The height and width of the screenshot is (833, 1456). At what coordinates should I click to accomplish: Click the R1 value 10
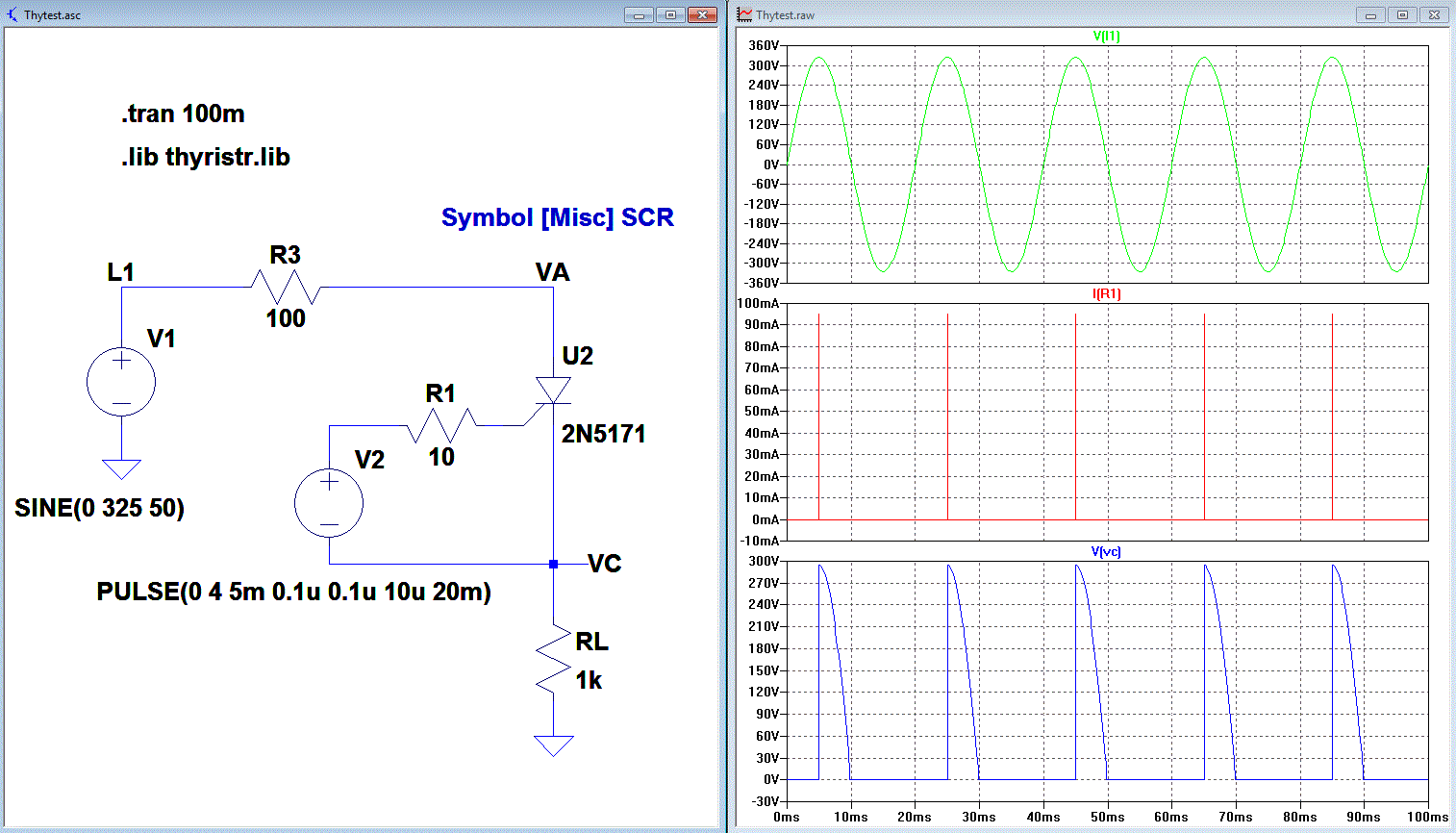click(441, 457)
